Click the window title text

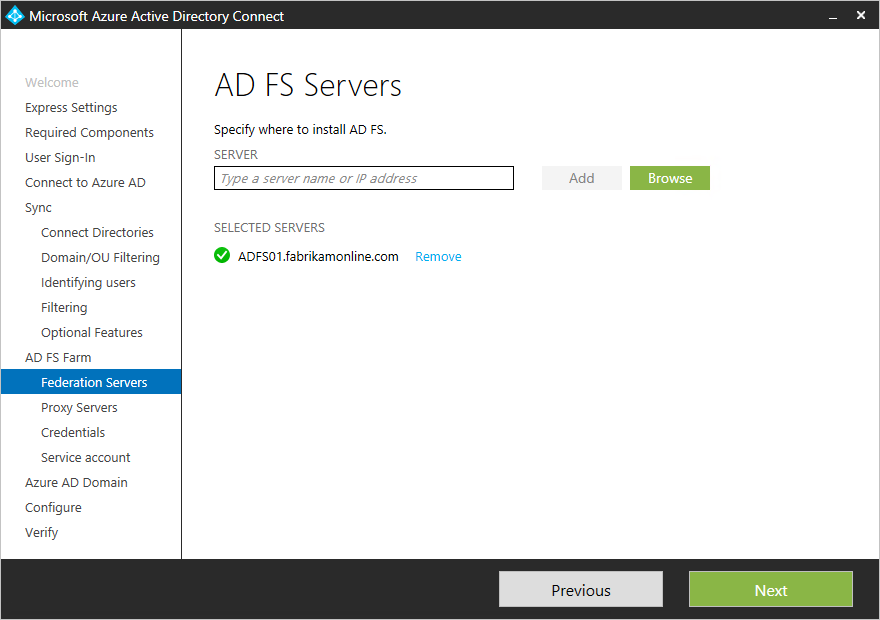[157, 16]
